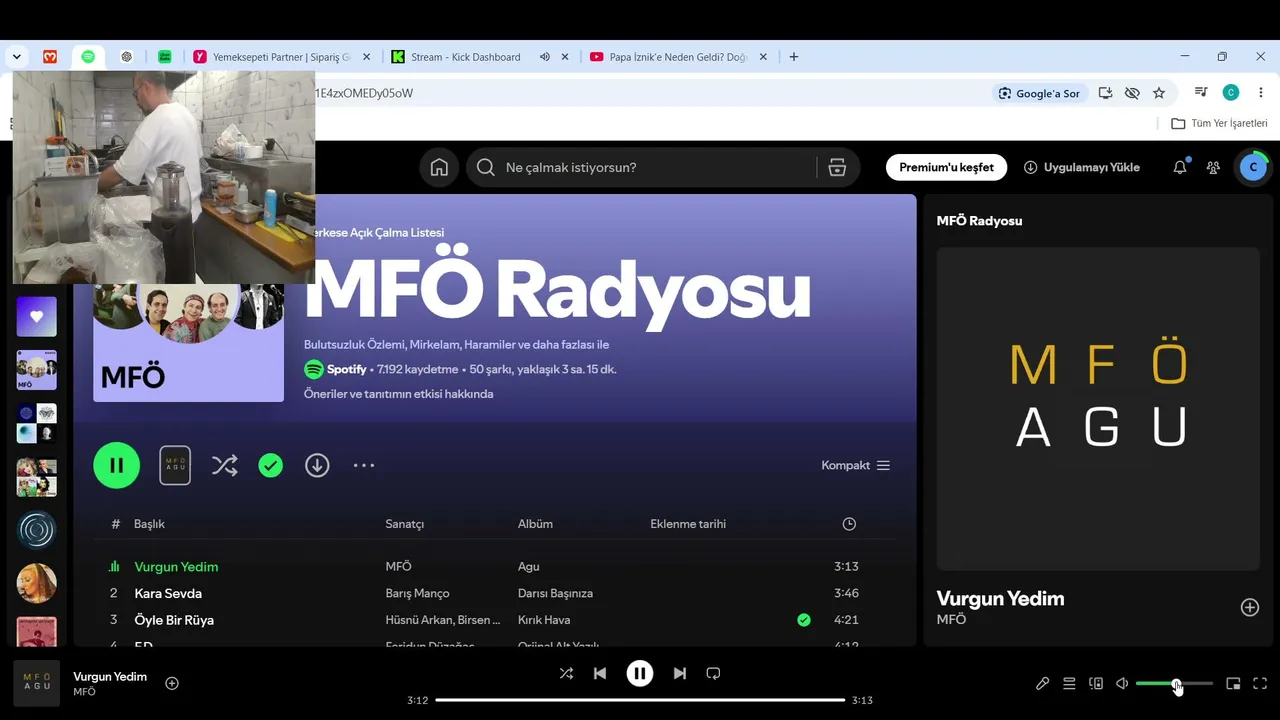
Task: Click Vurgun Yedim title in right panel
Action: (x=1000, y=598)
